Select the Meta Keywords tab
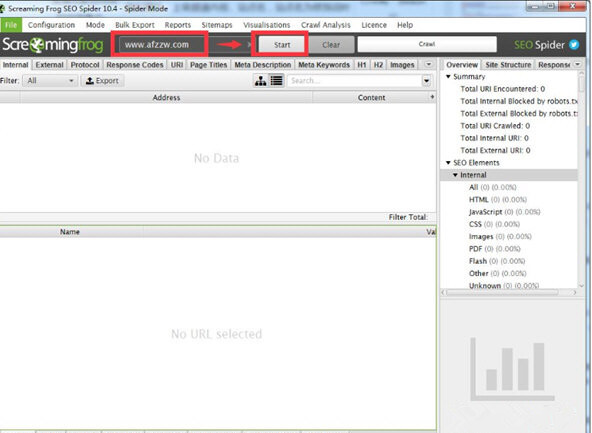 (x=324, y=65)
